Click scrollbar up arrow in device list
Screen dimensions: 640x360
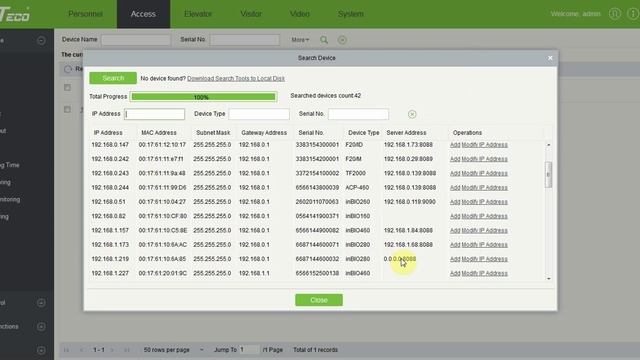tap(549, 145)
